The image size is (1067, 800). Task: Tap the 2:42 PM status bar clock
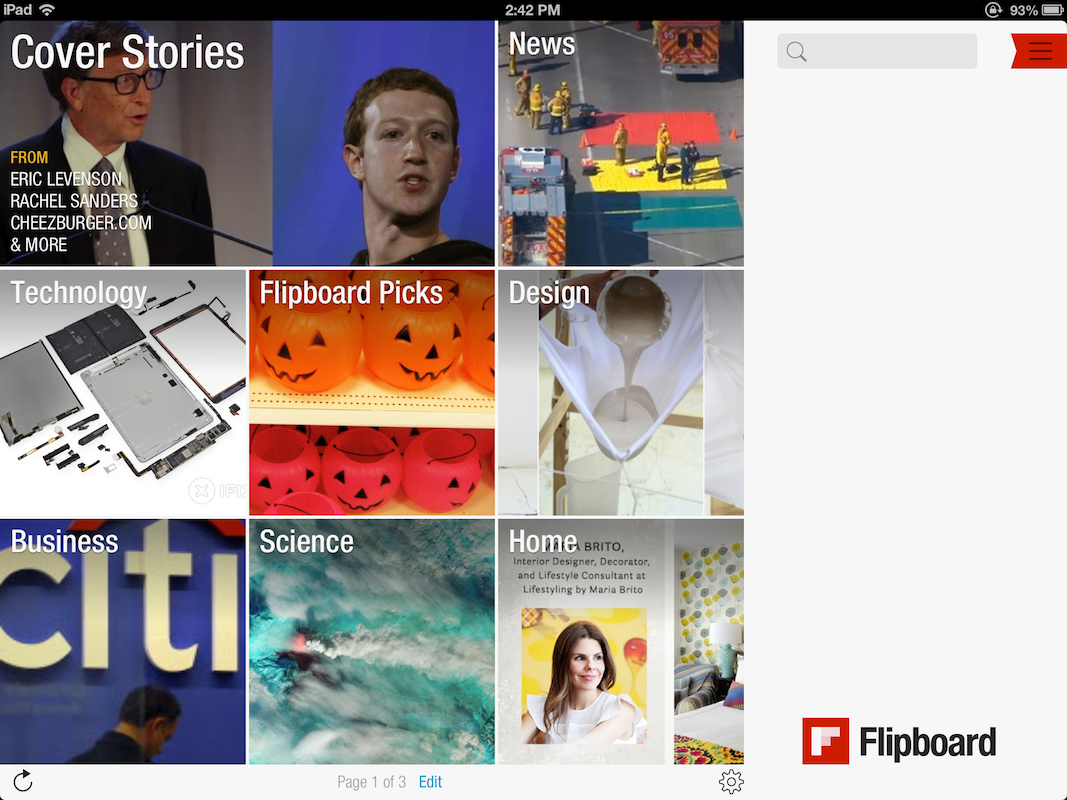(x=533, y=10)
